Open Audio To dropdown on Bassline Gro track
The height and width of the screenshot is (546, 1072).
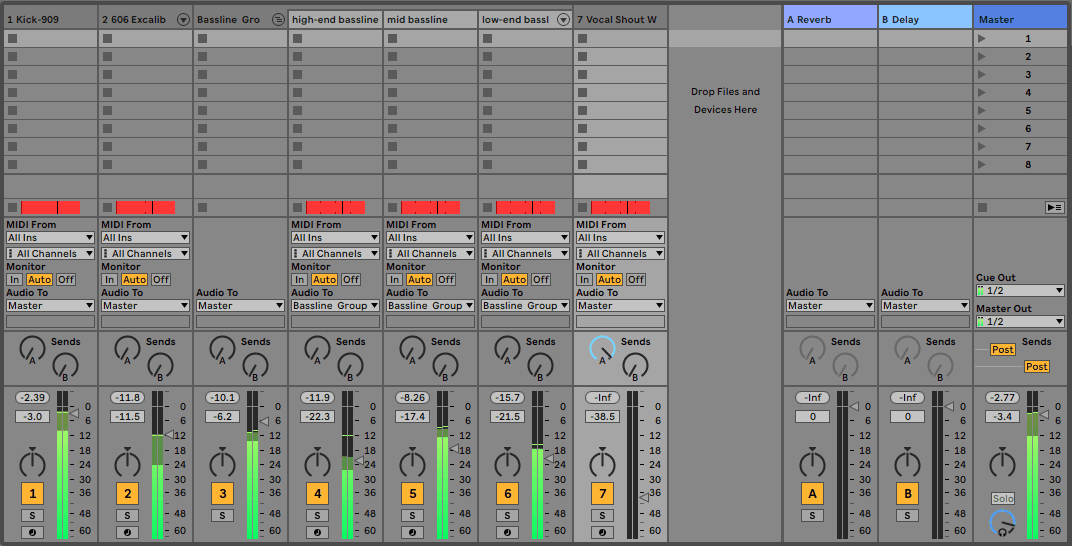click(241, 305)
